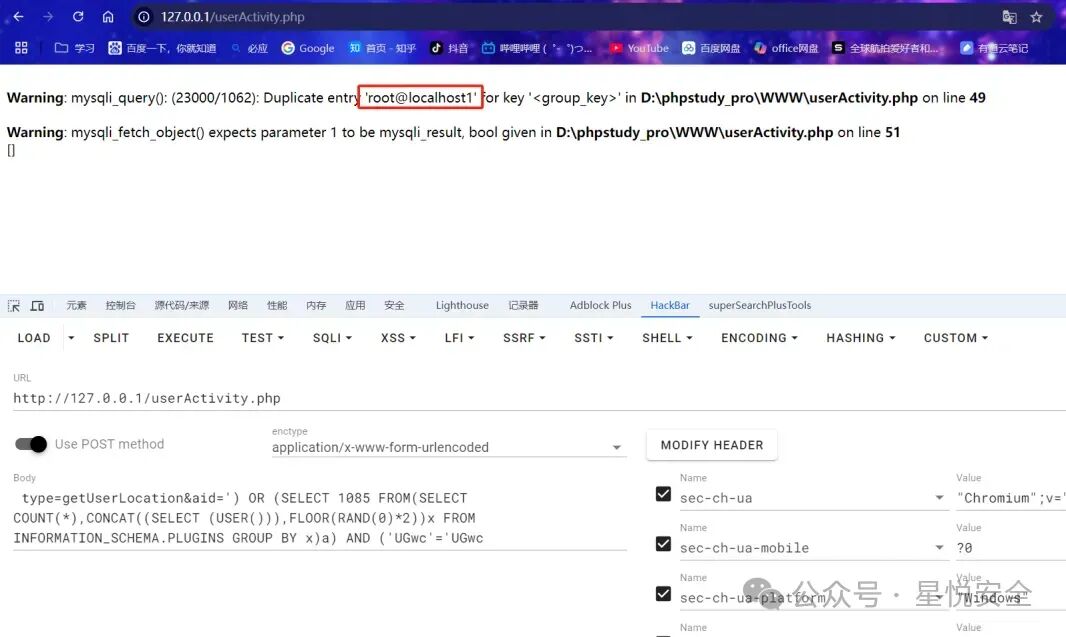This screenshot has height=637, width=1066.
Task: Switch to the 源代码/来源 DevTools tab
Action: (x=182, y=305)
